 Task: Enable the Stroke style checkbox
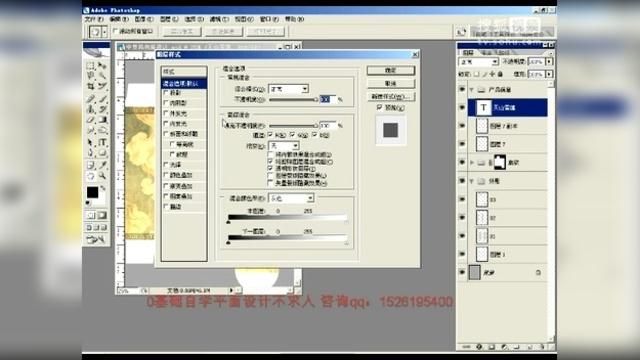click(166, 206)
